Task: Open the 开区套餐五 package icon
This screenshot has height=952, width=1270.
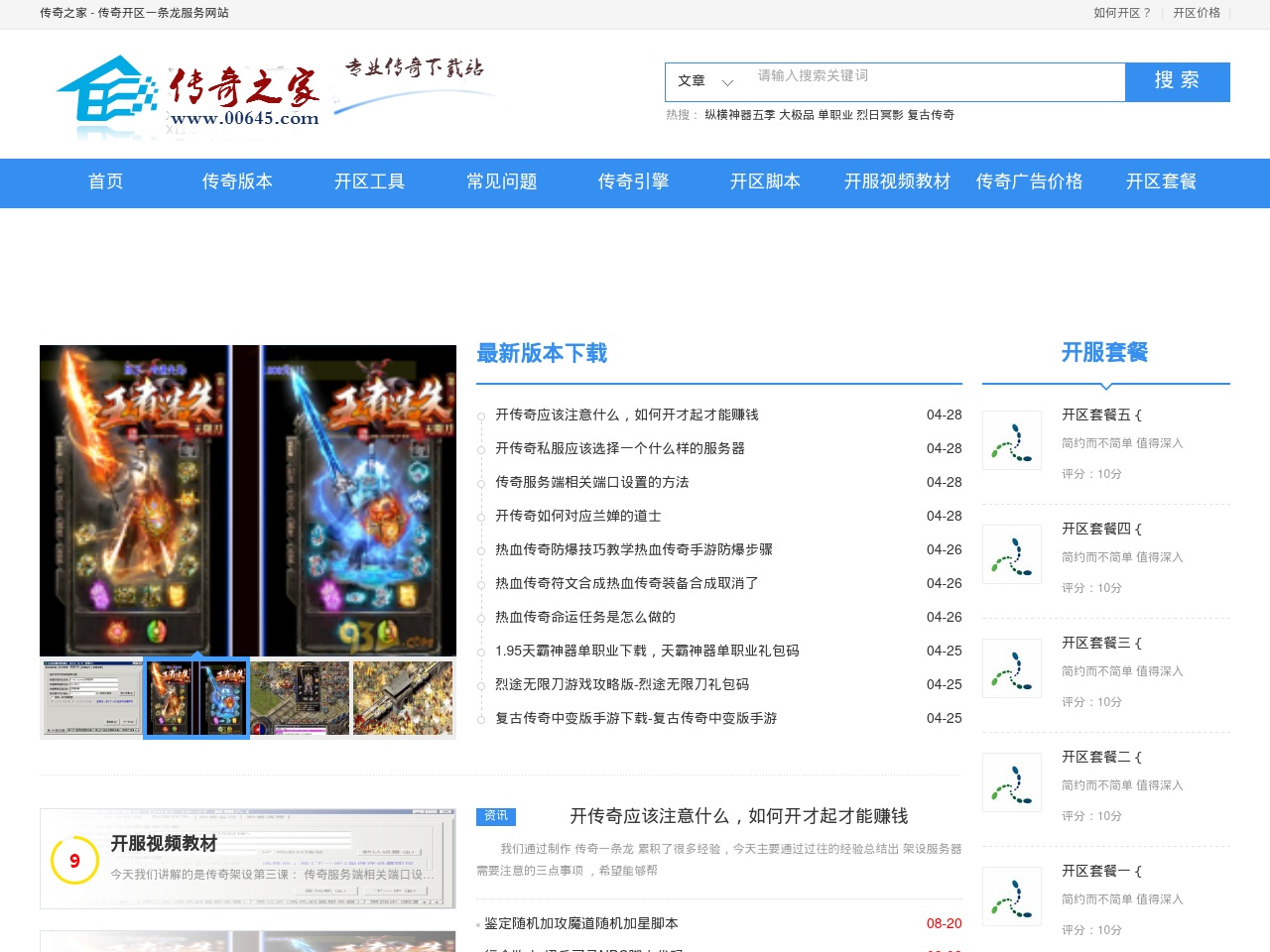Action: [x=1012, y=440]
